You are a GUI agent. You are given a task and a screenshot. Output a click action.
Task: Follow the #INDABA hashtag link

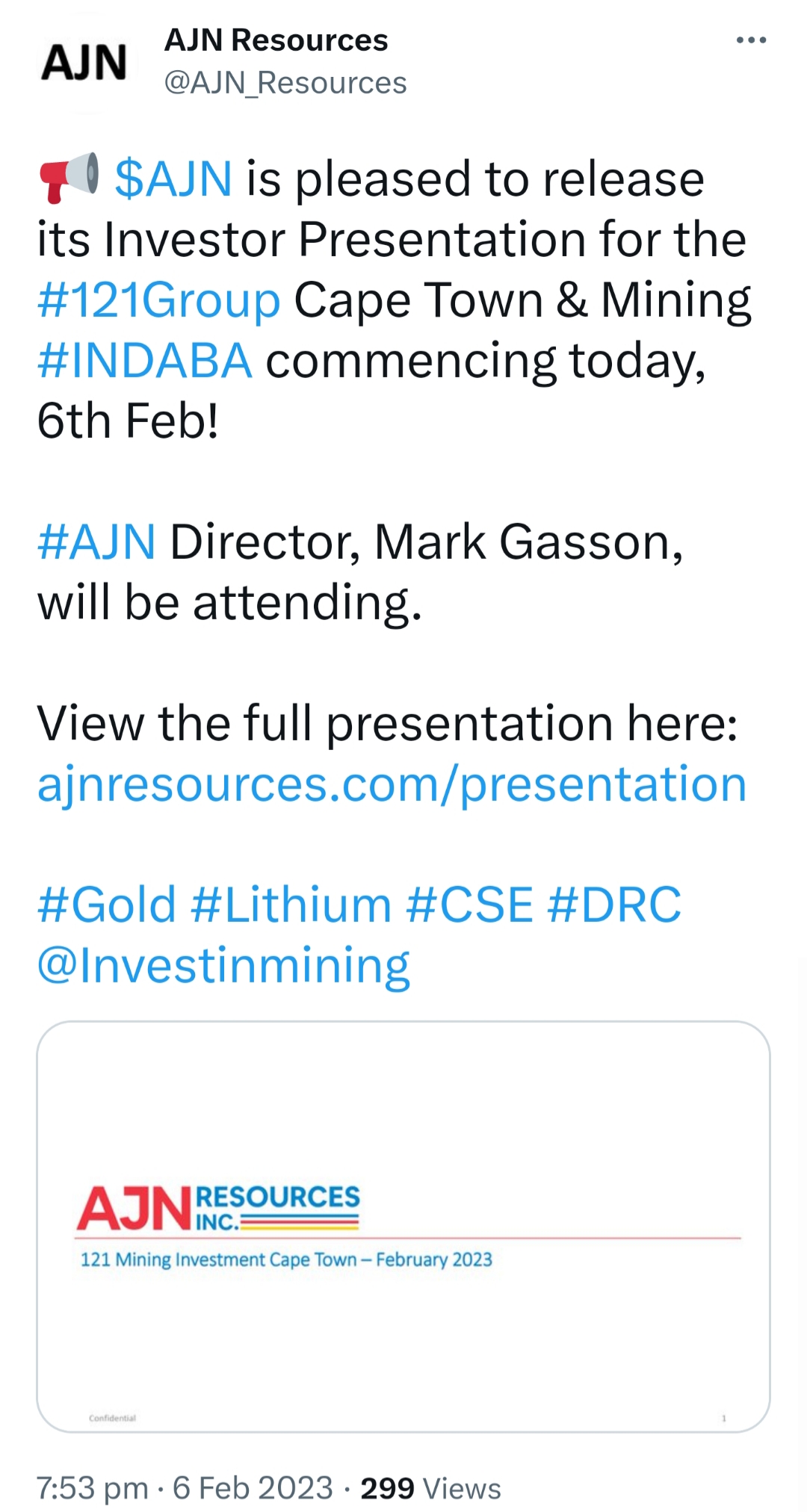144,361
